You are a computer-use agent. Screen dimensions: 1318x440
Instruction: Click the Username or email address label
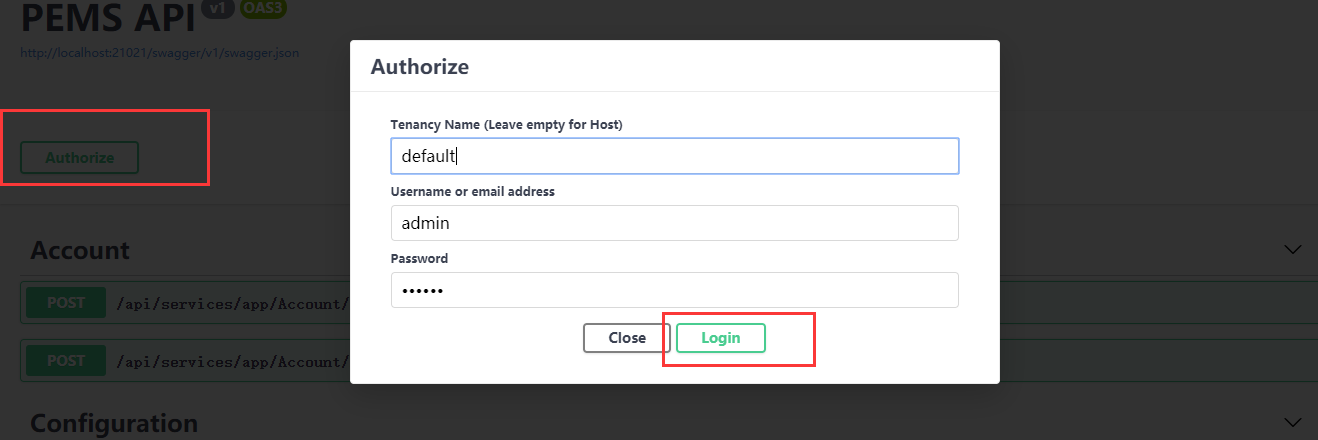472,191
